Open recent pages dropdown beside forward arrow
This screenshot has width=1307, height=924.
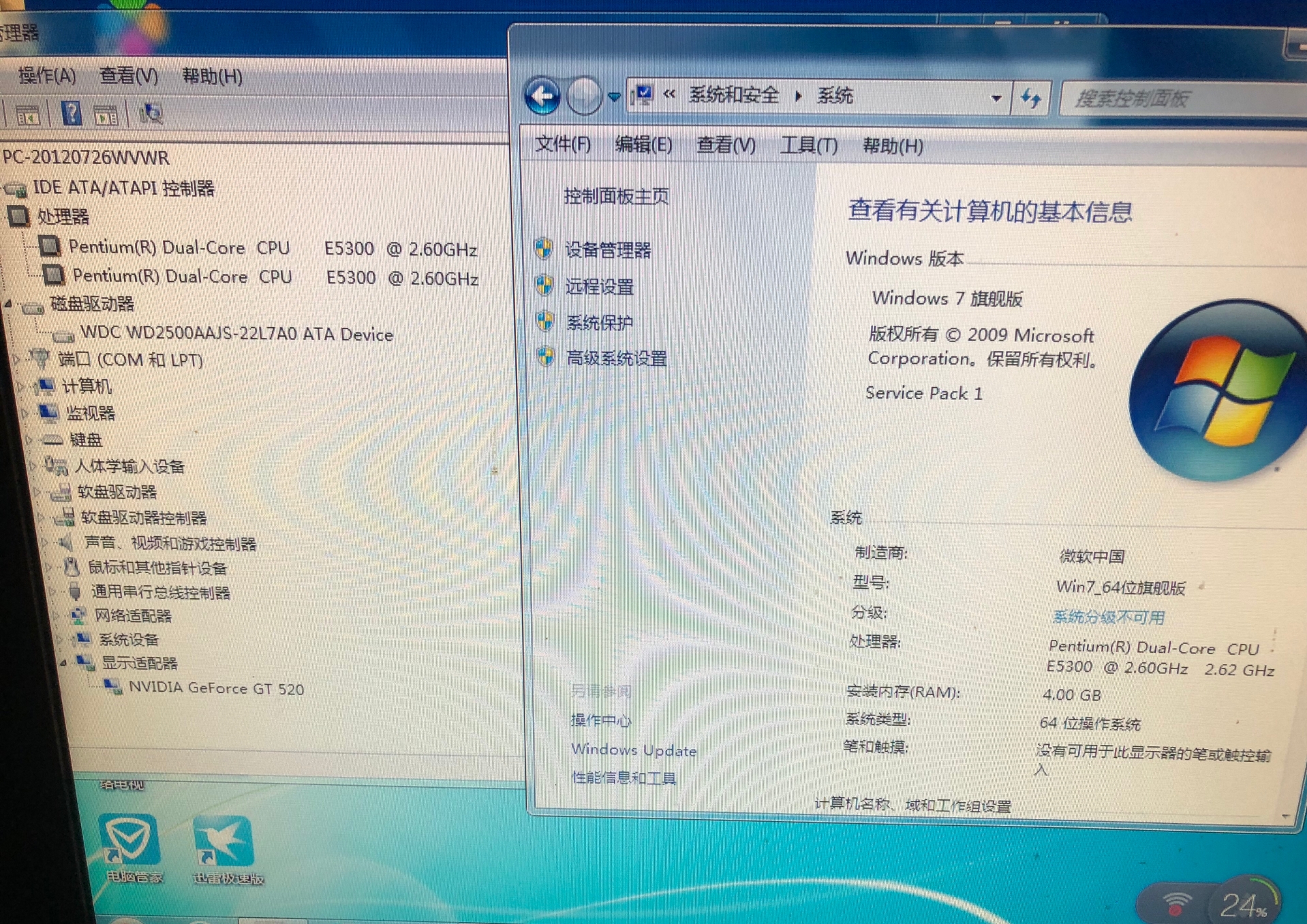coord(614,97)
